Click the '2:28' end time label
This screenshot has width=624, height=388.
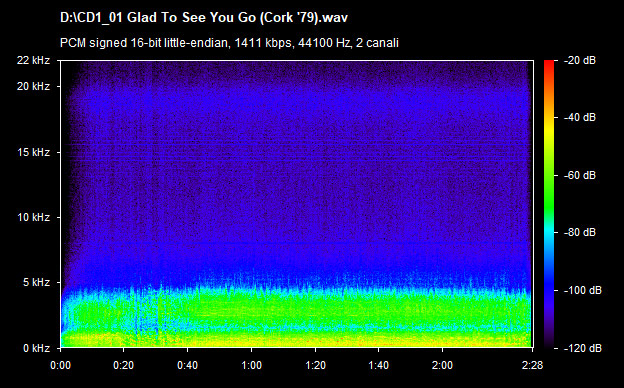pyautogui.click(x=532, y=365)
